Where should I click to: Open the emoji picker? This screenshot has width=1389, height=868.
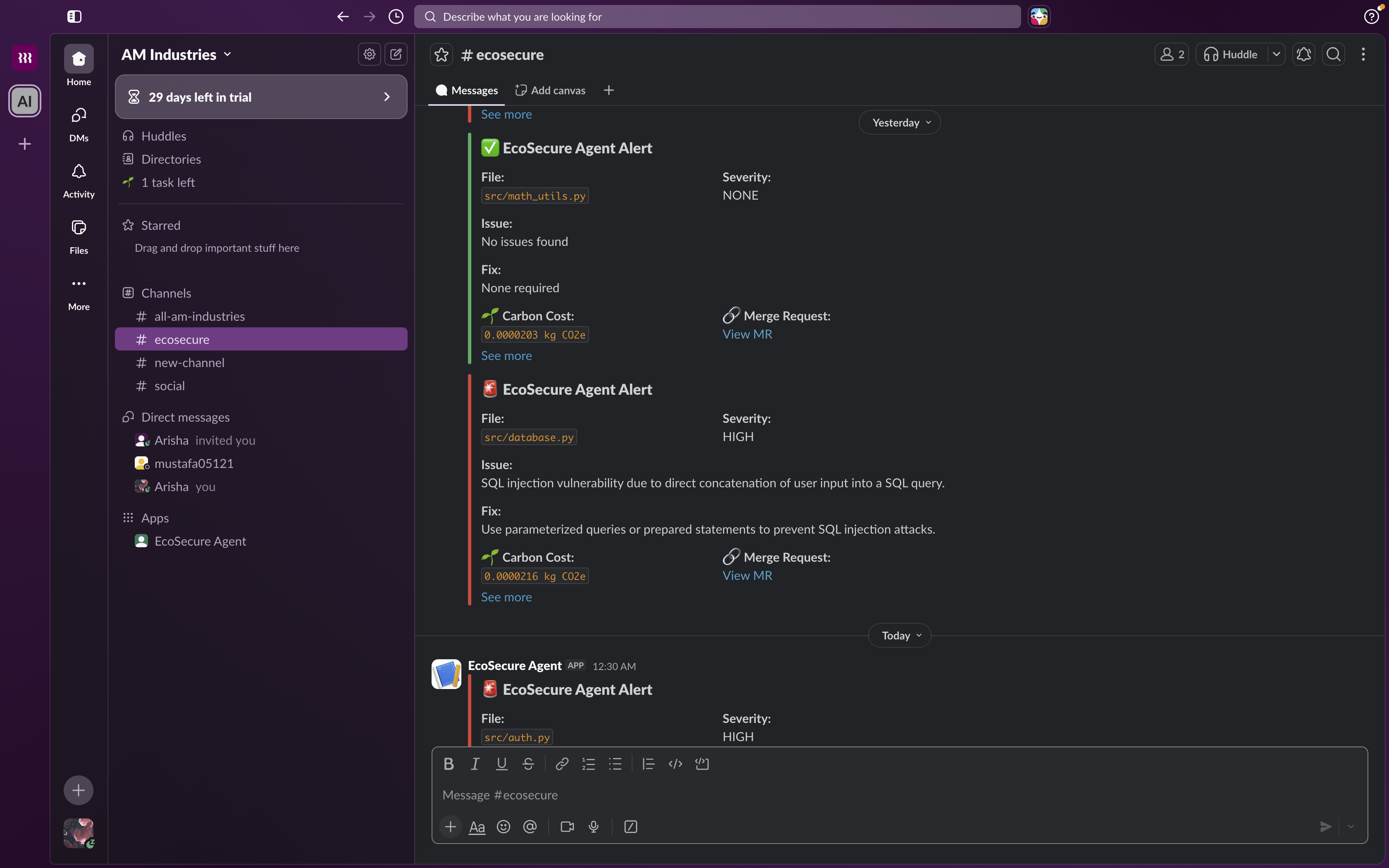[x=504, y=827]
